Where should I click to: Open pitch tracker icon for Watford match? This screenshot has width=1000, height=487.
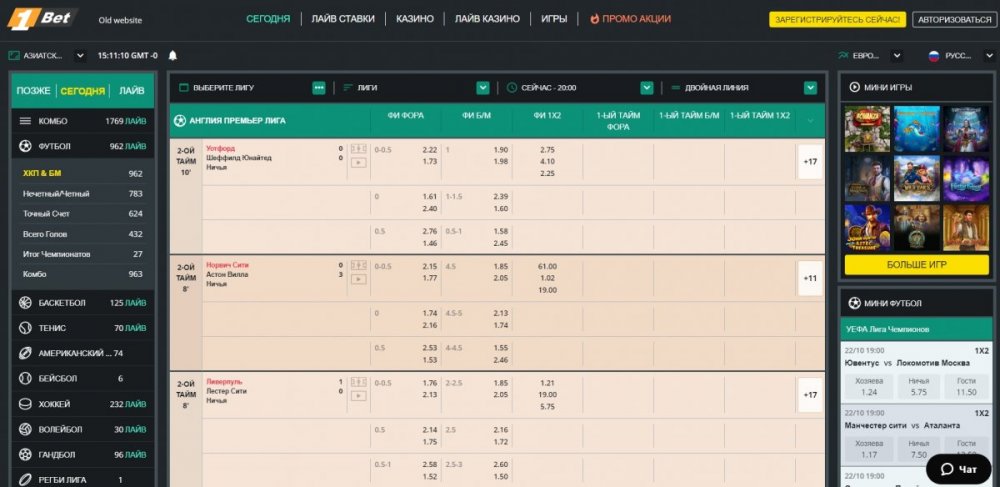pos(358,149)
